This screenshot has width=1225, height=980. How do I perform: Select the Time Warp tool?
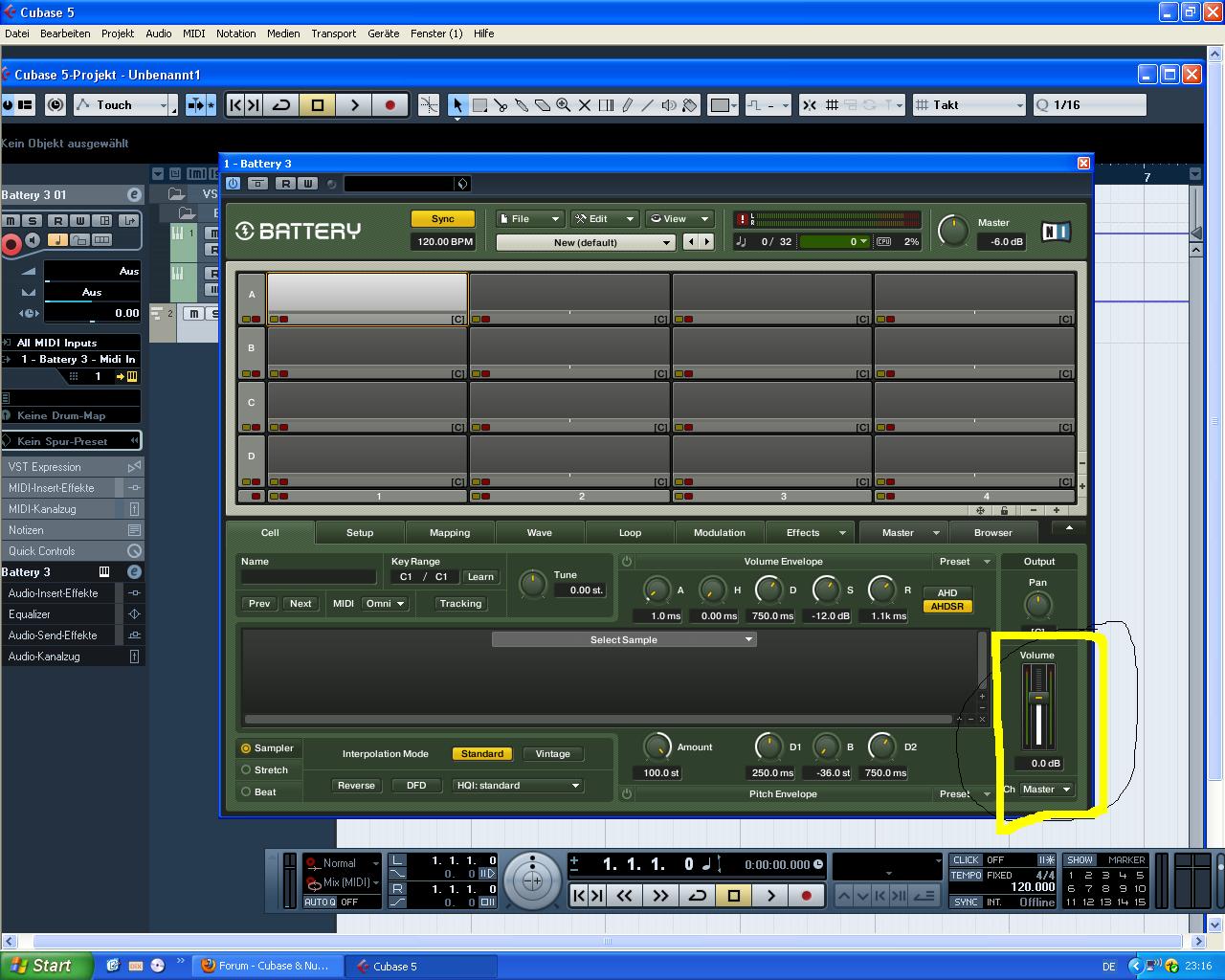[x=606, y=105]
